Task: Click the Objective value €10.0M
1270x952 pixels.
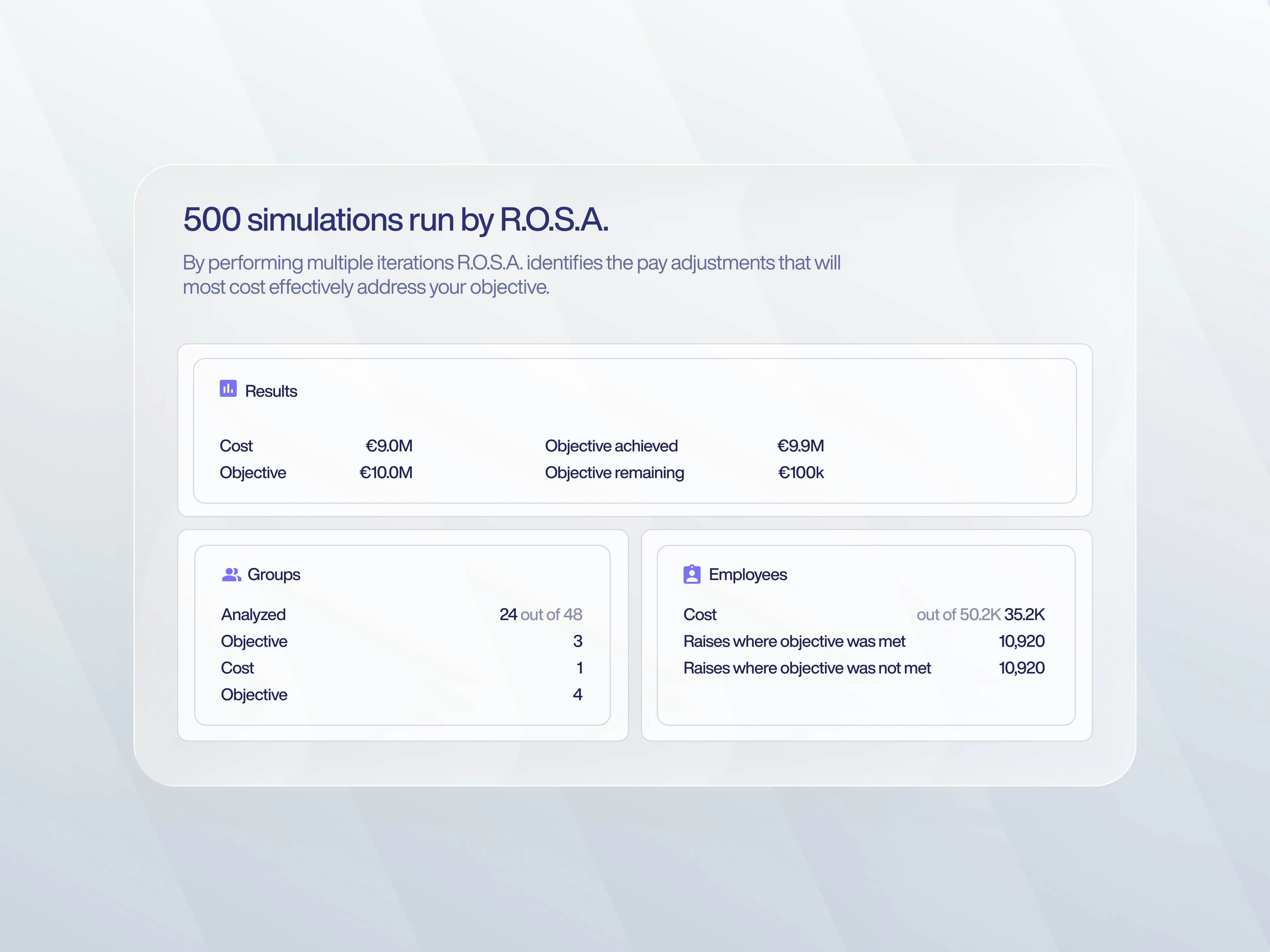Action: point(385,472)
